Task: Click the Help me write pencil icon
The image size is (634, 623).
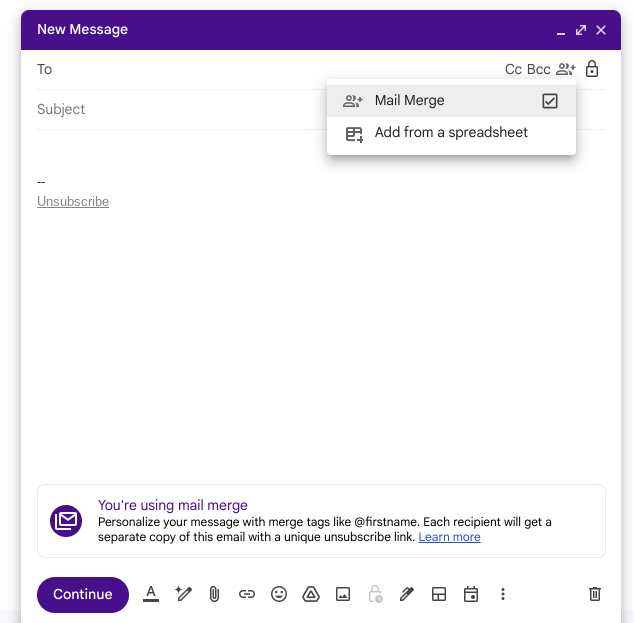Action: [183, 594]
